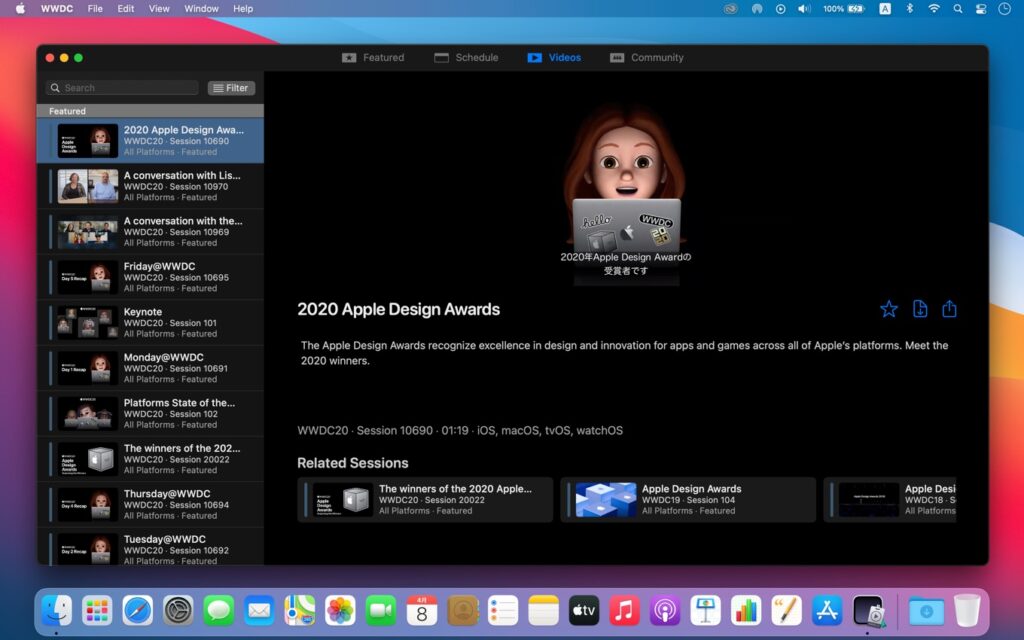Open the WWDC application menu
This screenshot has height=640, width=1024.
(56, 8)
